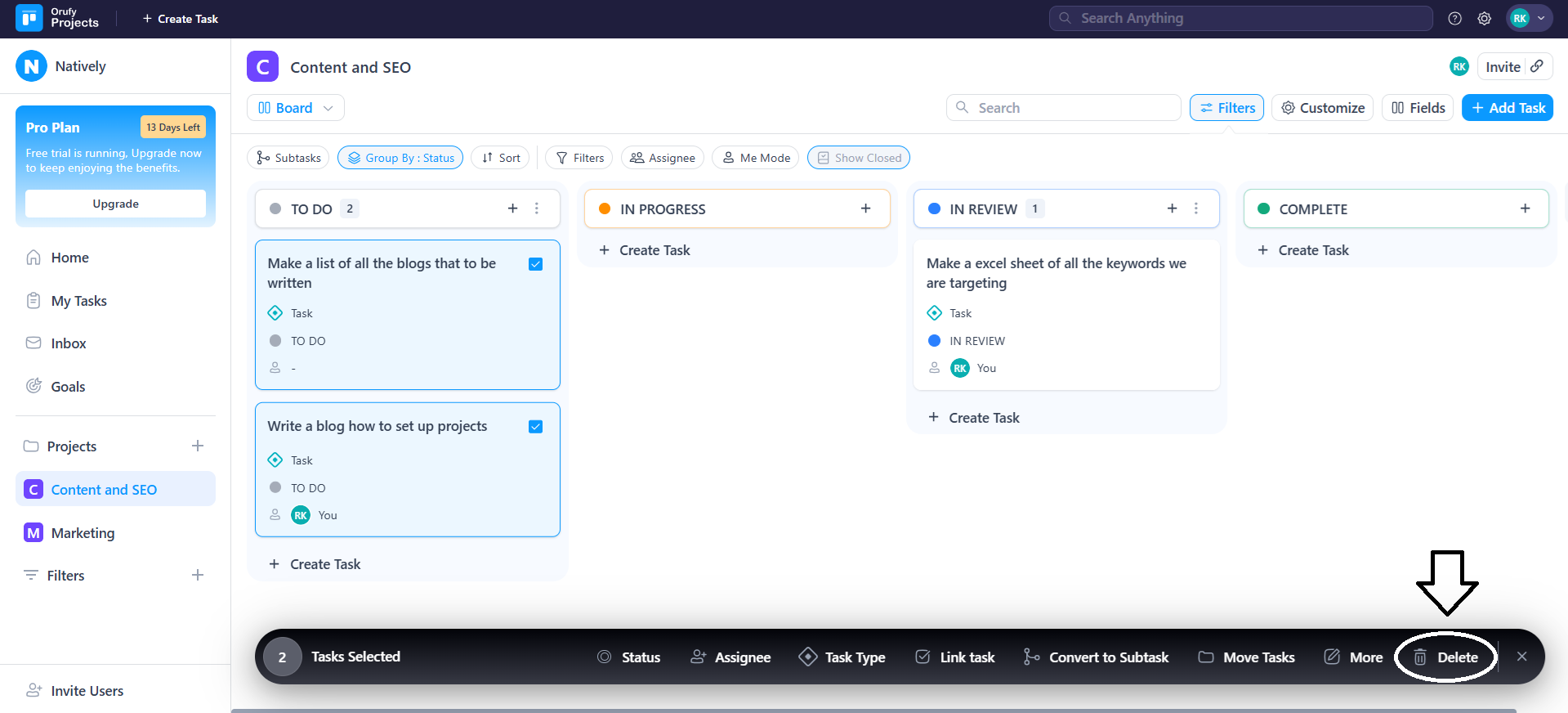Viewport: 1568px width, 713px height.
Task: Add a new filter with sidebar Filters plus
Action: pyautogui.click(x=197, y=575)
